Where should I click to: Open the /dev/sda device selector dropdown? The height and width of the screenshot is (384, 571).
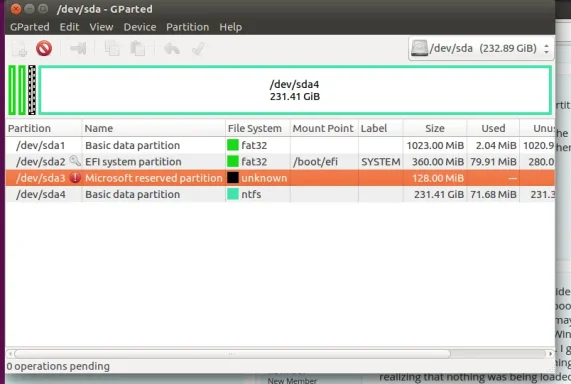(x=481, y=48)
